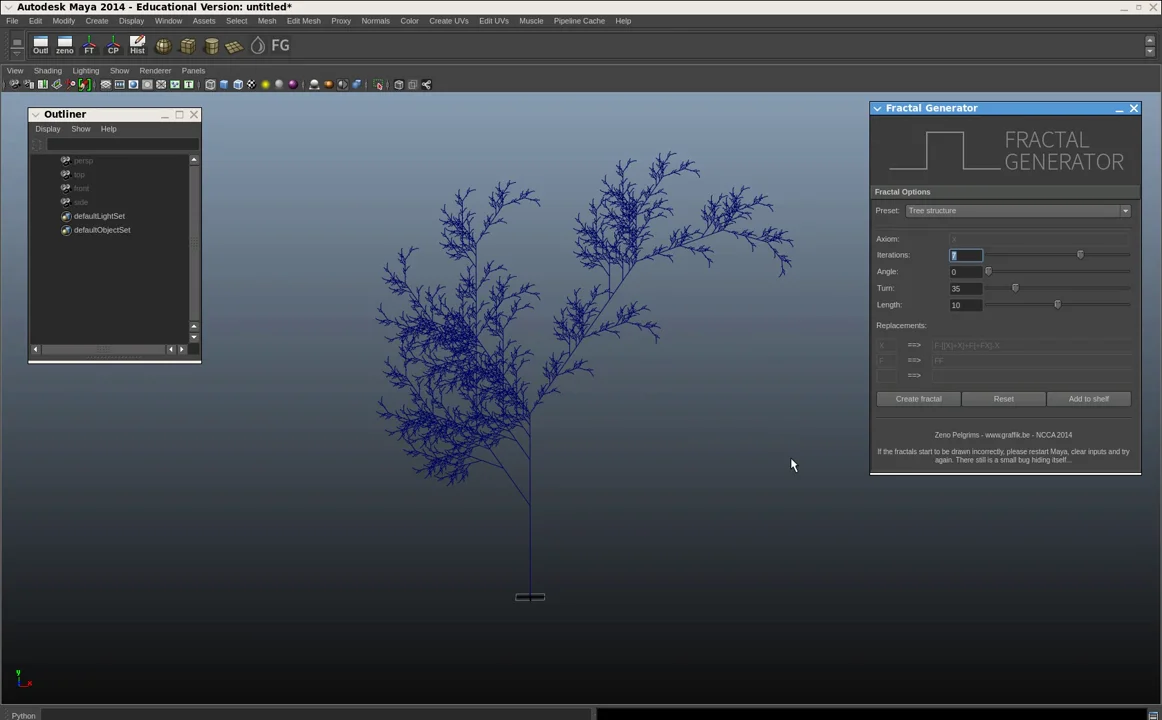
Task: Click the CP shelf icon
Action: 113,46
